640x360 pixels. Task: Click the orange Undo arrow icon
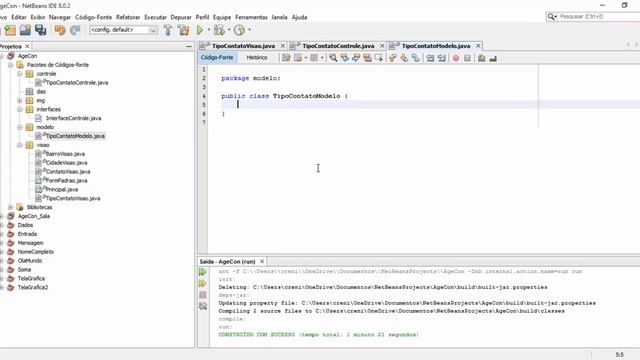pyautogui.click(x=60, y=30)
